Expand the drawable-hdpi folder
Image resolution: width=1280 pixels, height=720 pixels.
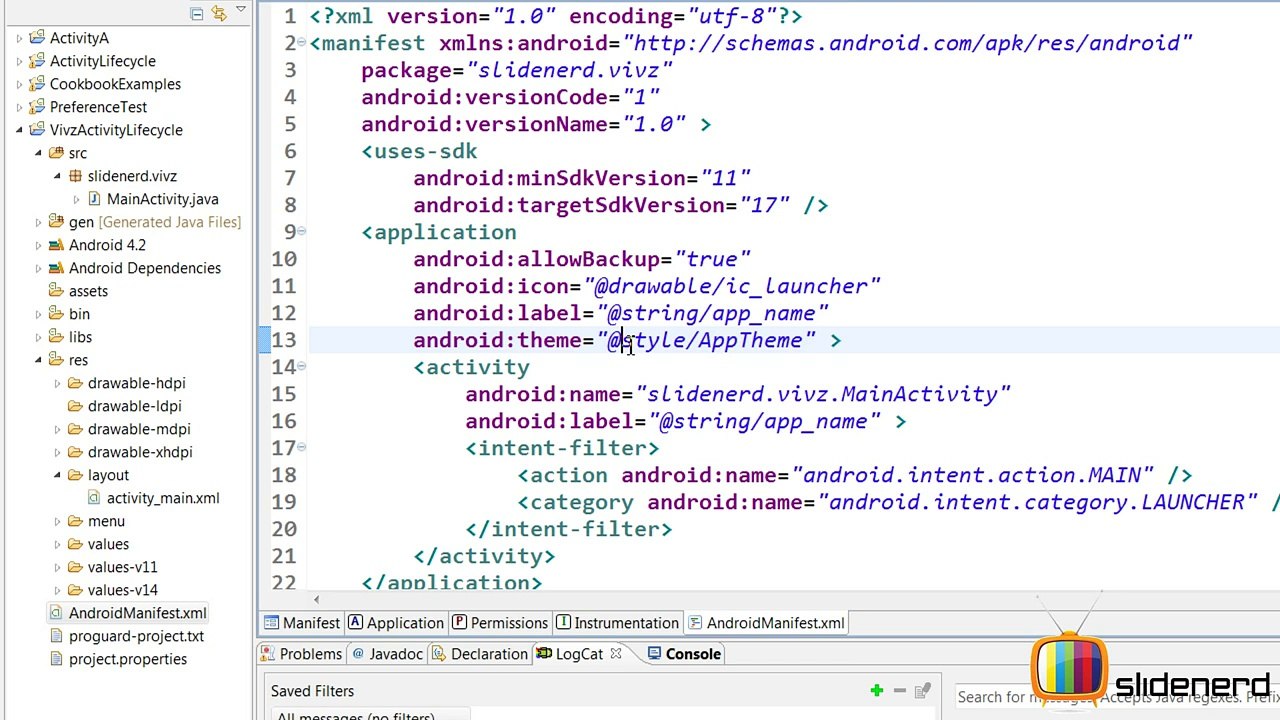click(58, 383)
